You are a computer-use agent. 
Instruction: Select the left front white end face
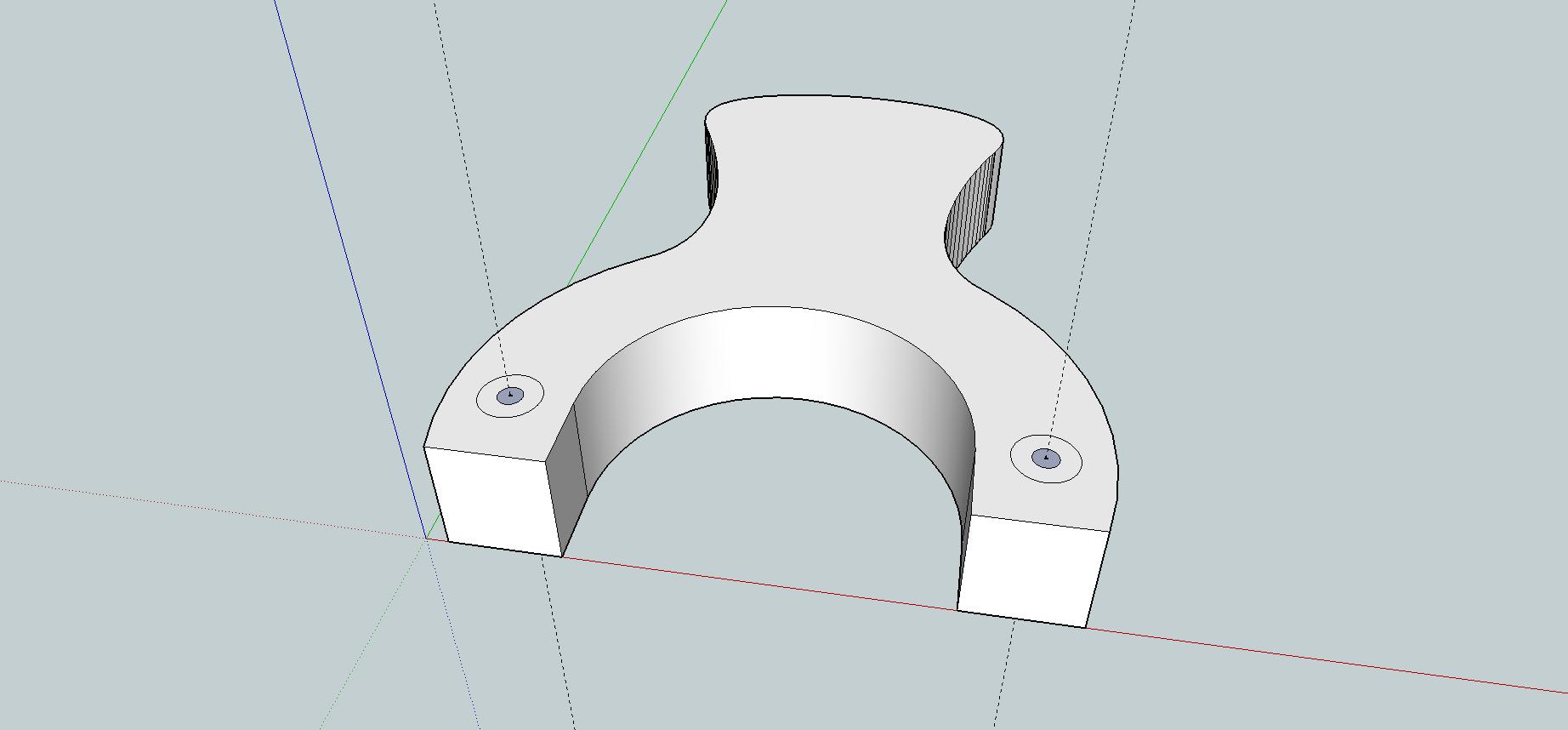[x=493, y=502]
